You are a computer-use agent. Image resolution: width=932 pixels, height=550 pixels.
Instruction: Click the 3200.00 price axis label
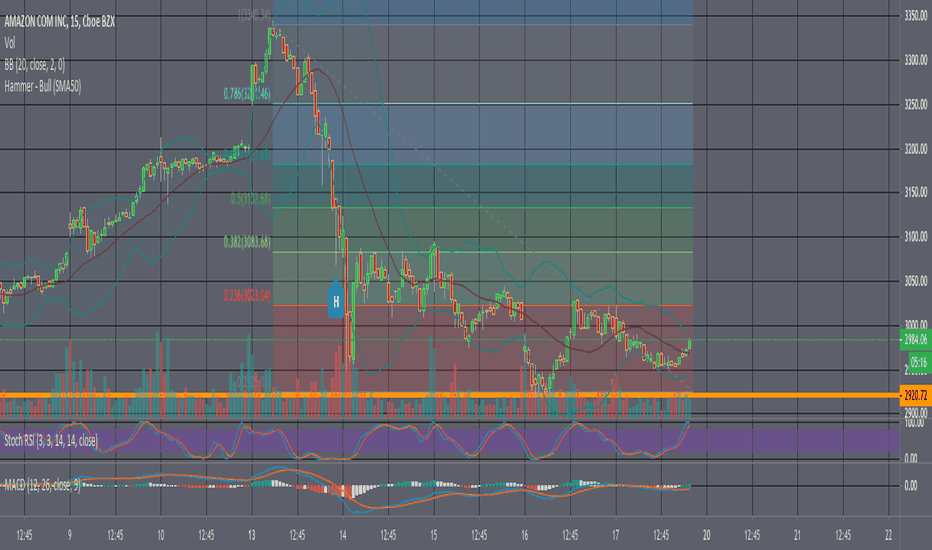pyautogui.click(x=916, y=149)
